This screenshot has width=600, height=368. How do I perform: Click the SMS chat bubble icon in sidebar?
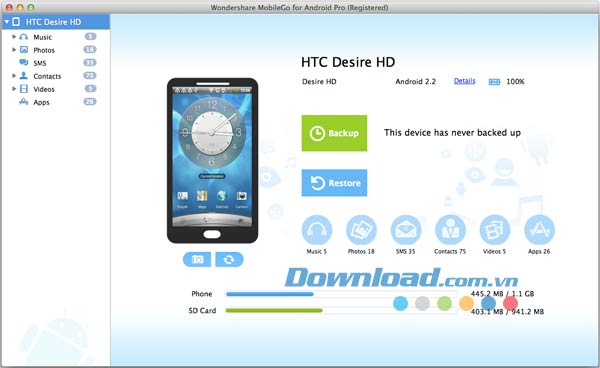tap(24, 62)
